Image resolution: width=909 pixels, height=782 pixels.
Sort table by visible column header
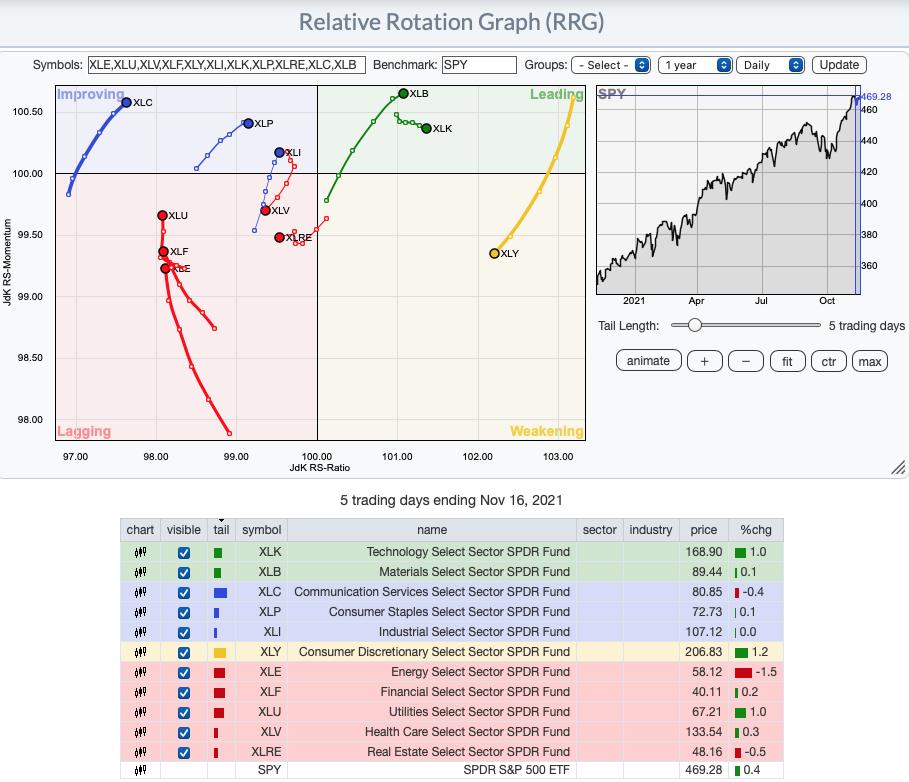coord(184,530)
